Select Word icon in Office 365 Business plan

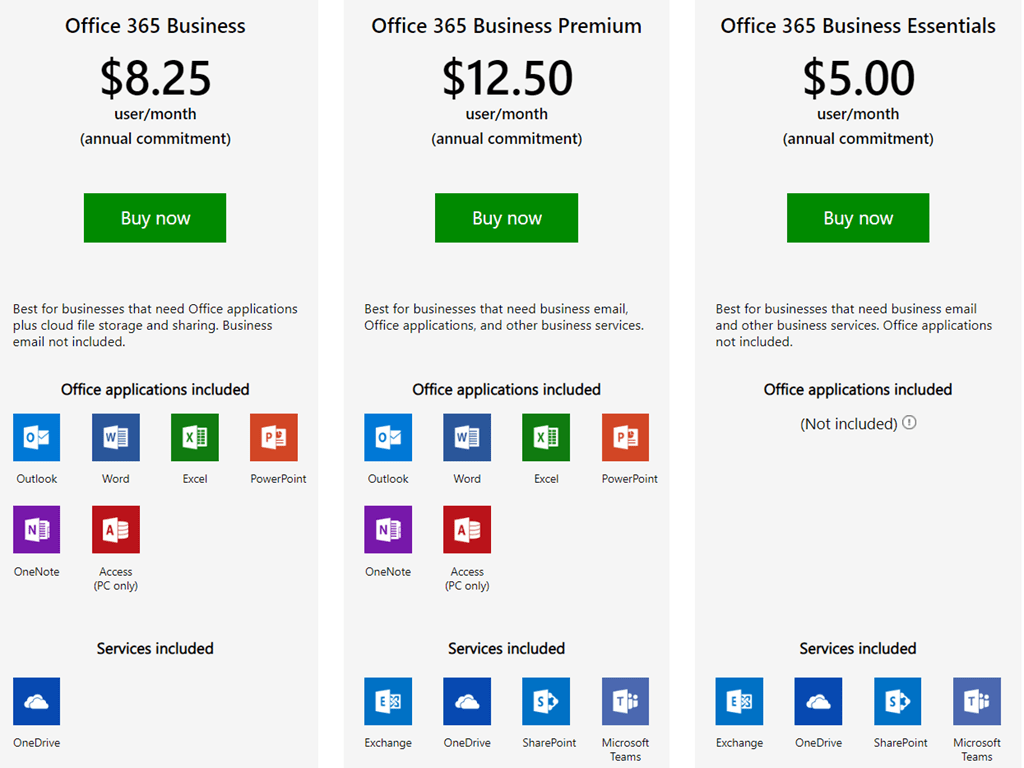tap(116, 438)
